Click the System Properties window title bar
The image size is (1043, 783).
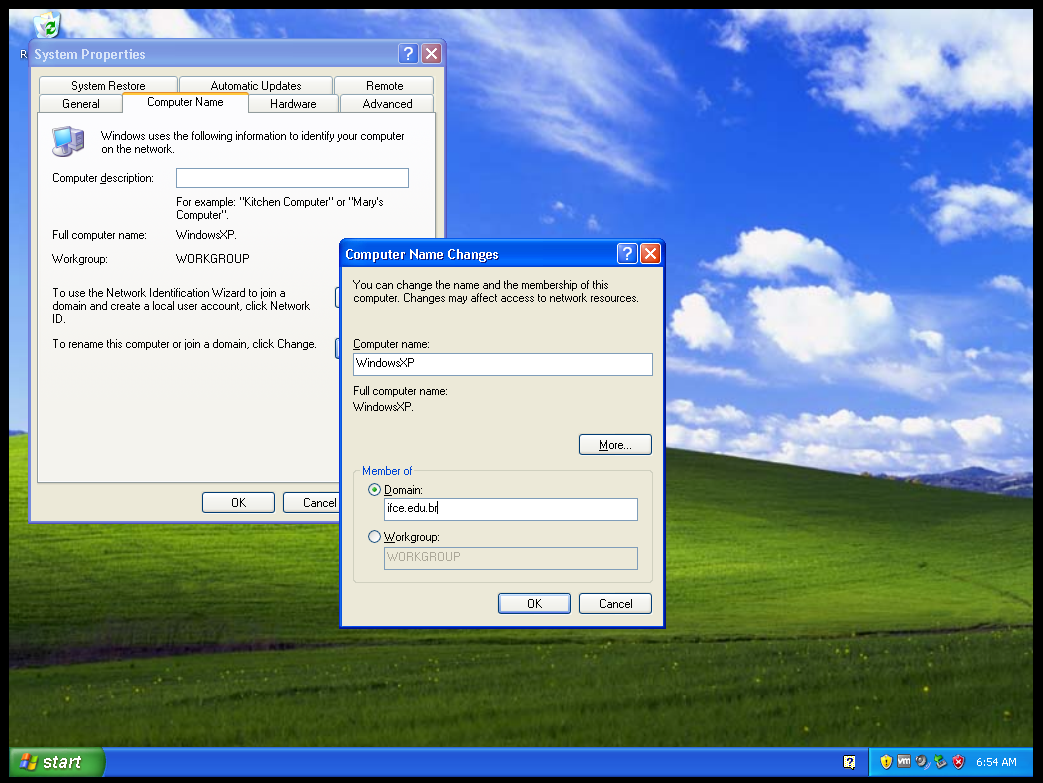click(x=213, y=54)
